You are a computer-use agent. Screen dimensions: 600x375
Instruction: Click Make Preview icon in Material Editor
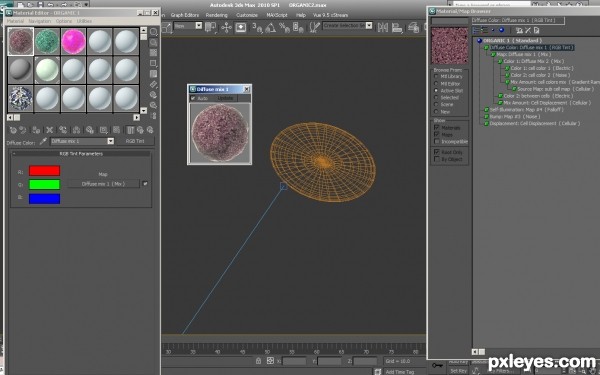[153, 84]
